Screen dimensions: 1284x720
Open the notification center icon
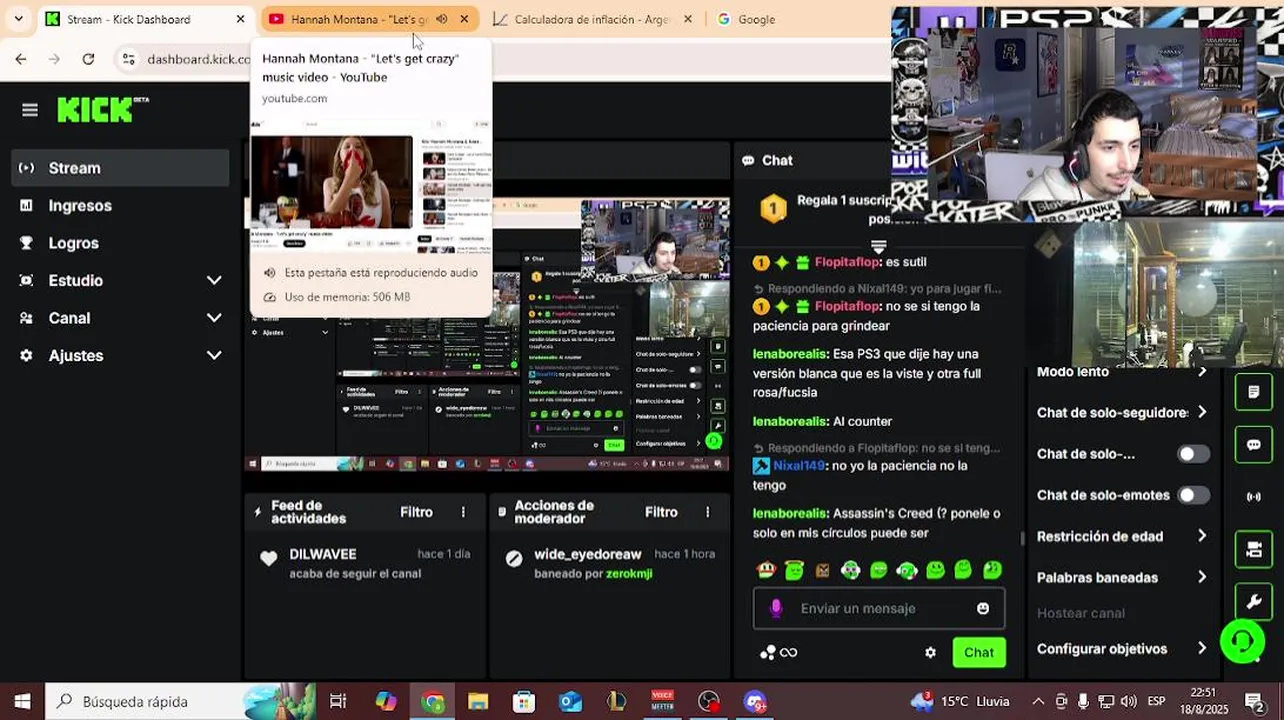pyautogui.click(x=1253, y=701)
